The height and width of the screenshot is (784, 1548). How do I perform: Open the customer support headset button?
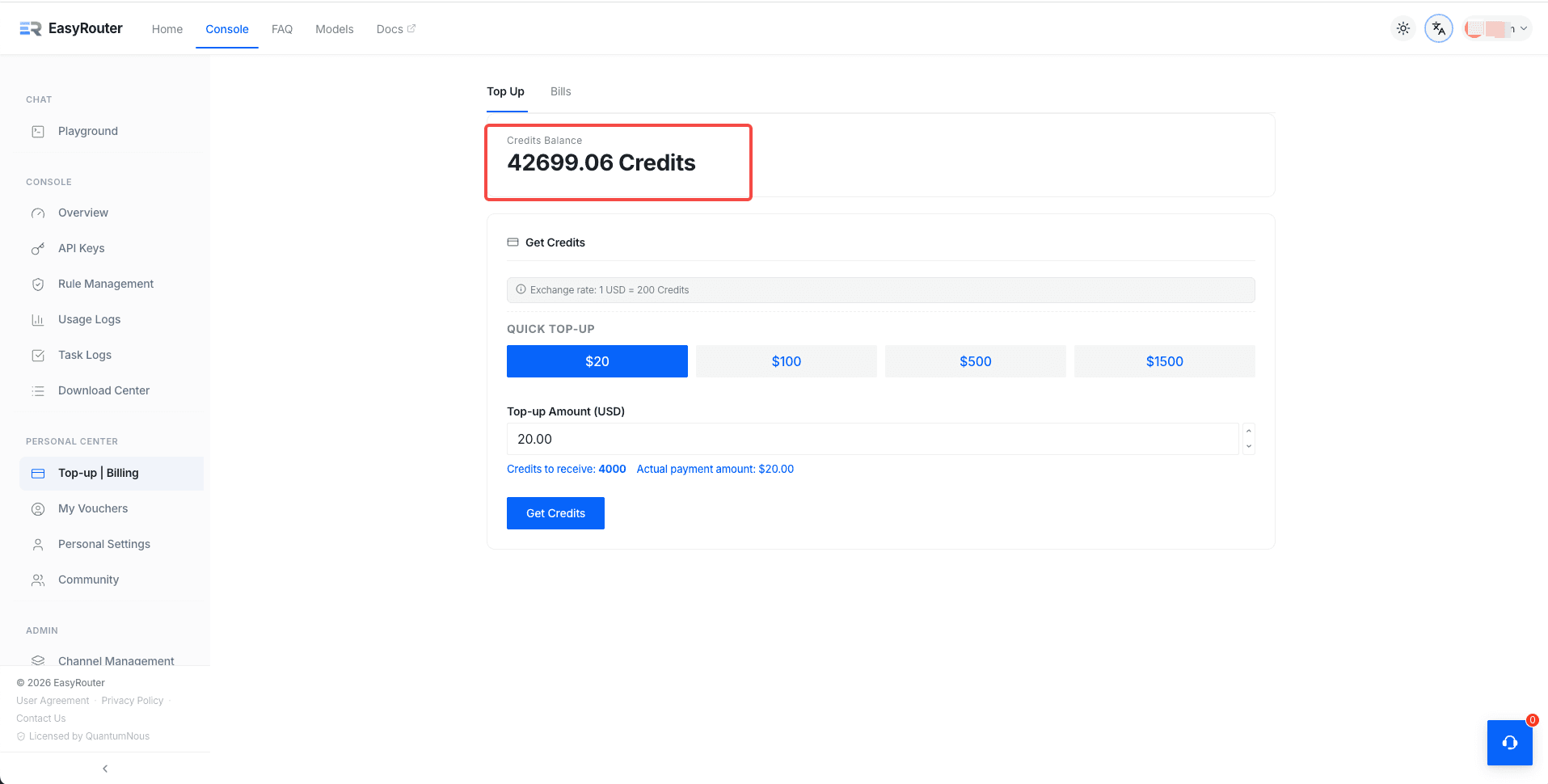1509,743
